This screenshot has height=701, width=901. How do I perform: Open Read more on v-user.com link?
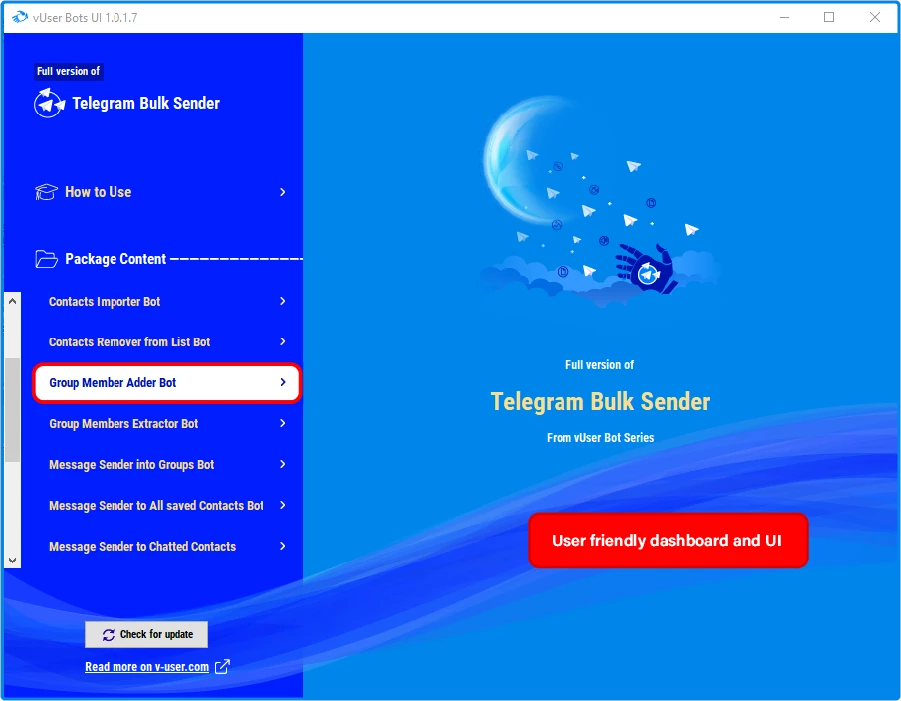(147, 667)
